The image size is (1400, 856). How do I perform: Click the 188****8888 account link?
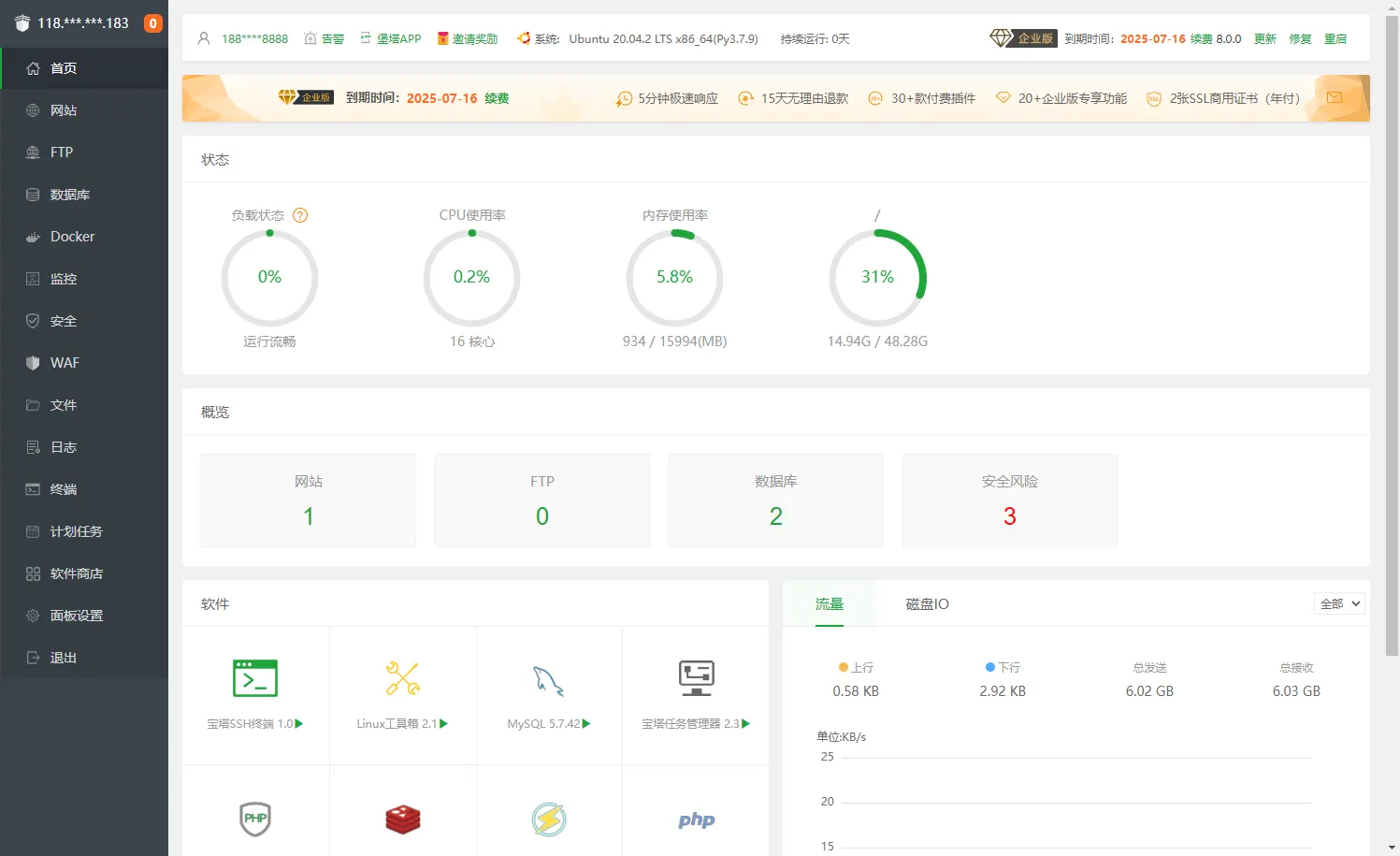[x=254, y=39]
